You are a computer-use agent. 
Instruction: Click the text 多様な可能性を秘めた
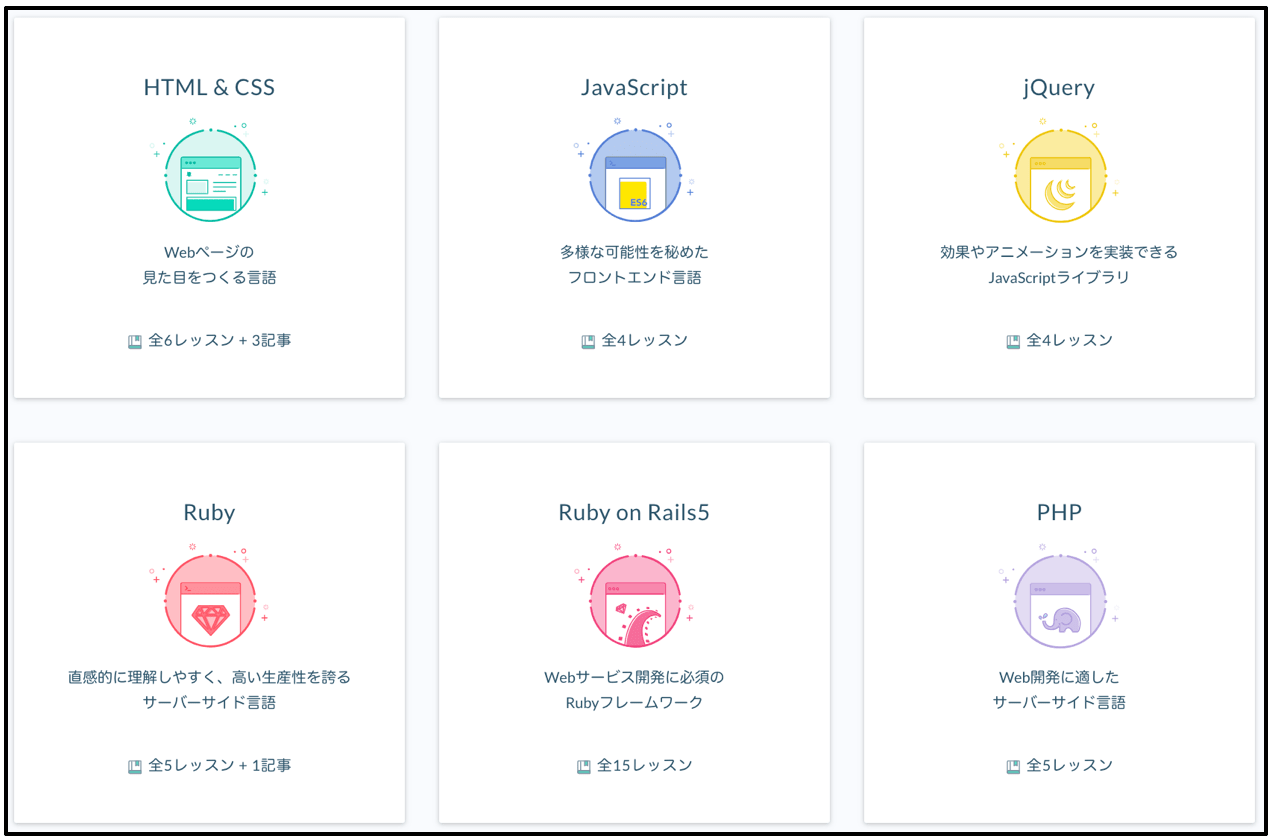634,252
